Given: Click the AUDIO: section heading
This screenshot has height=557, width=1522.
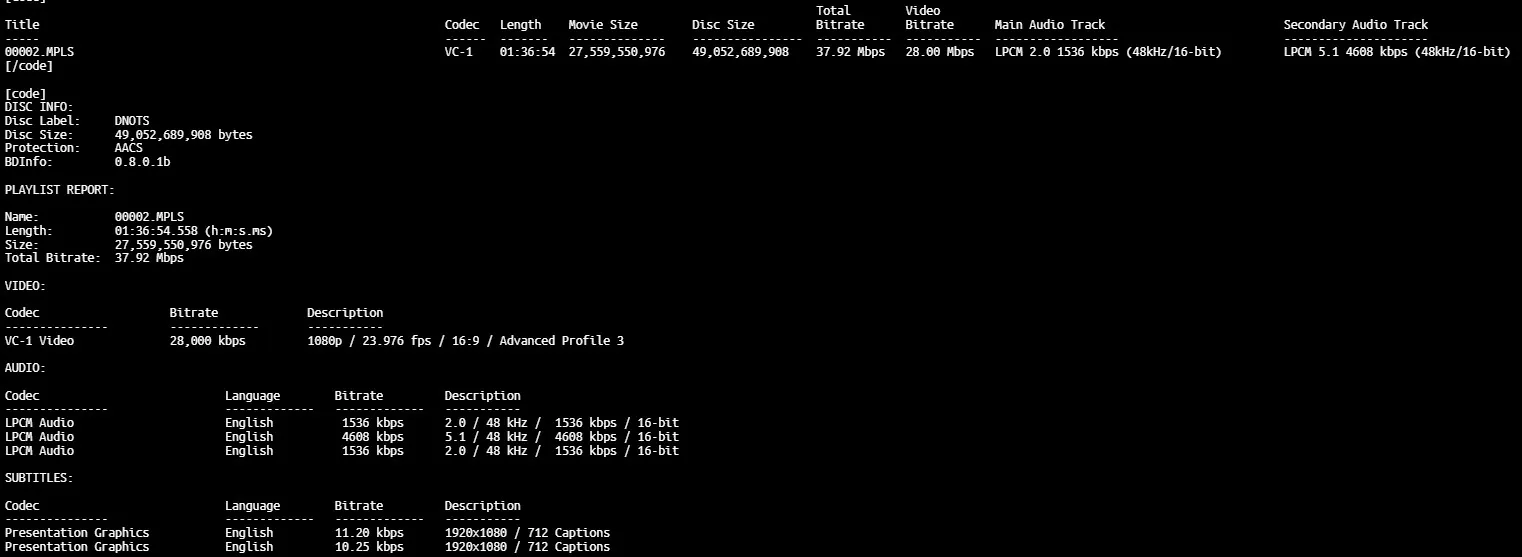Looking at the screenshot, I should tap(25, 368).
